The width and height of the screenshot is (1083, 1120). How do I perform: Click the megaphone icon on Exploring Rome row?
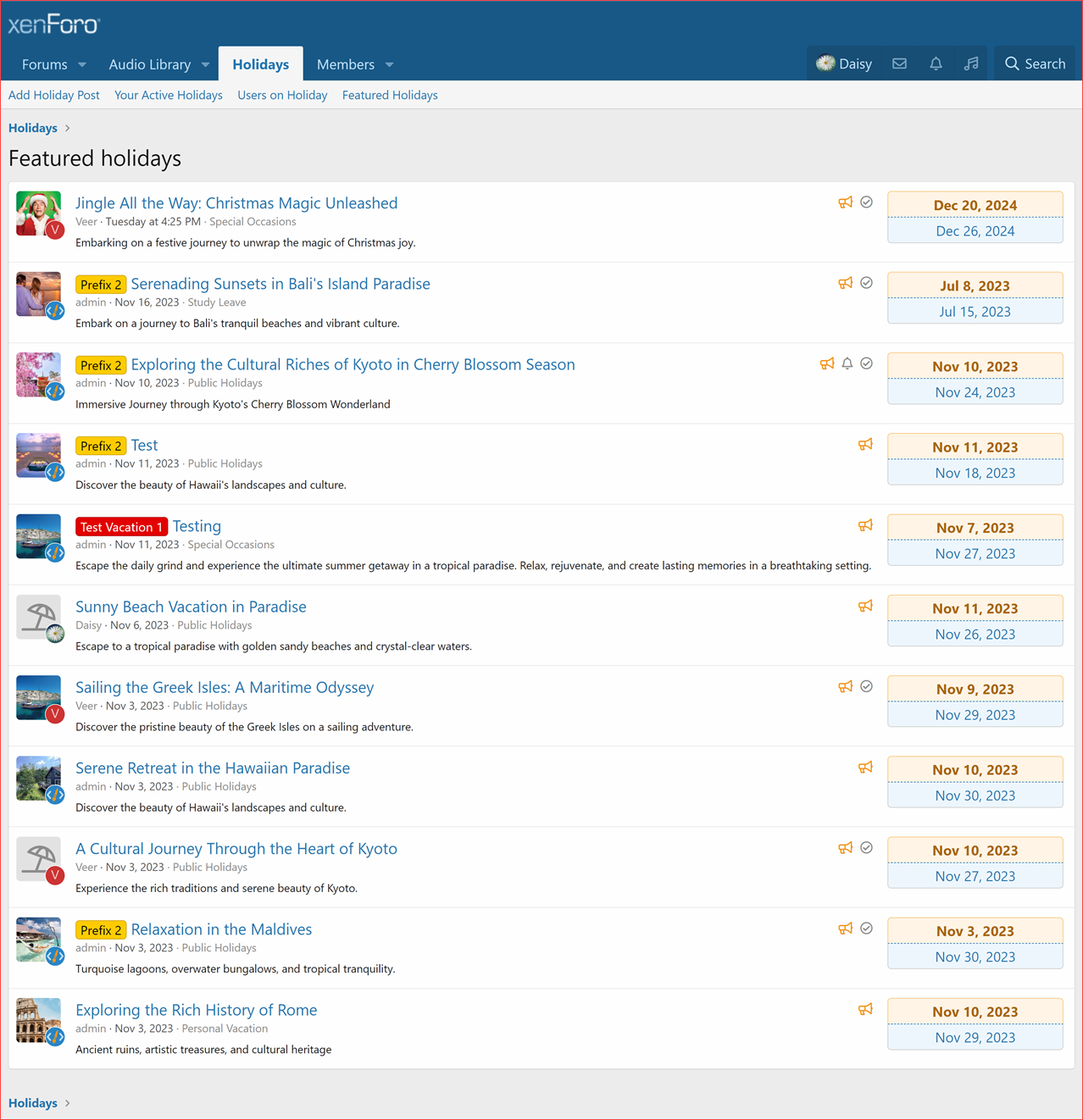pos(865,1009)
